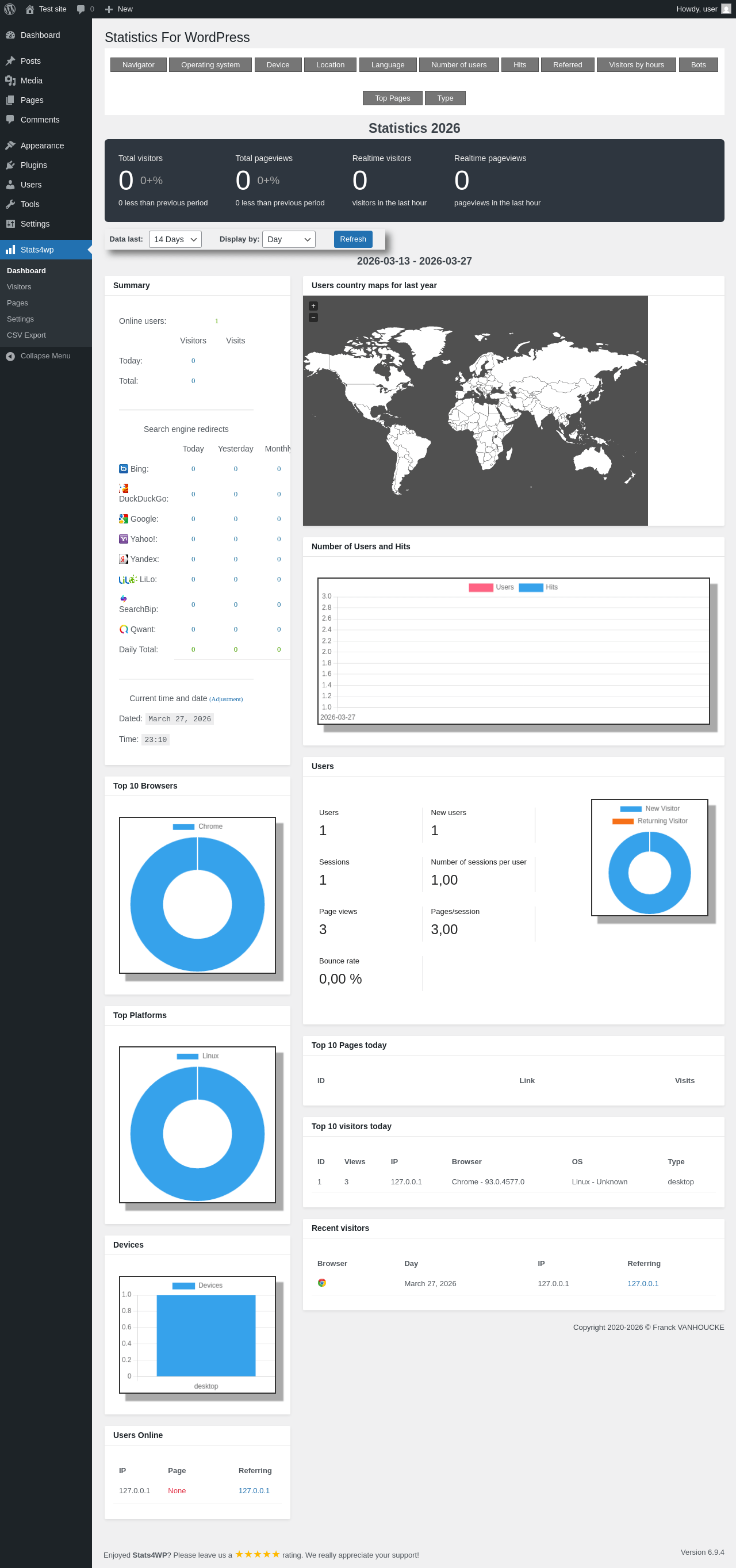Click the Chrome browser icon in Recent visitors

click(322, 1283)
